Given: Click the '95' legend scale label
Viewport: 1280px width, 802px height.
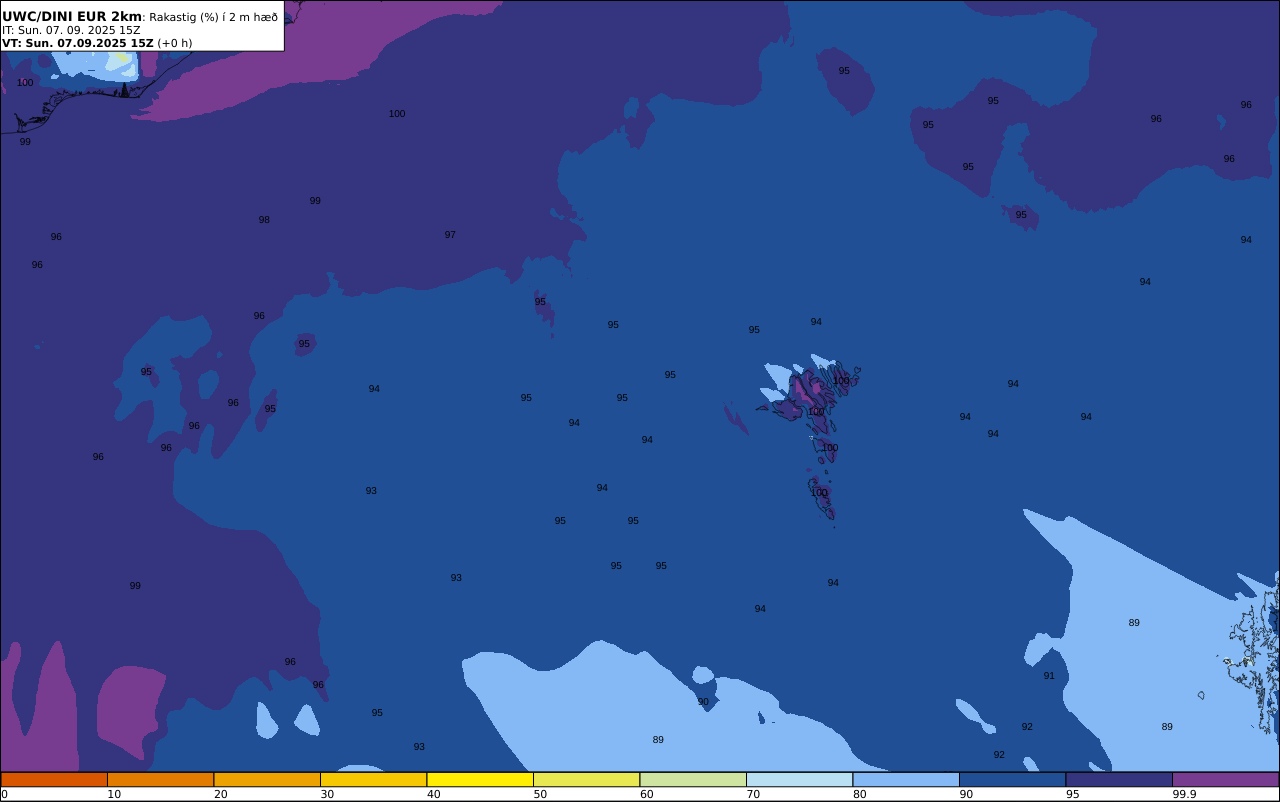Looking at the screenshot, I should pyautogui.click(x=1073, y=794).
